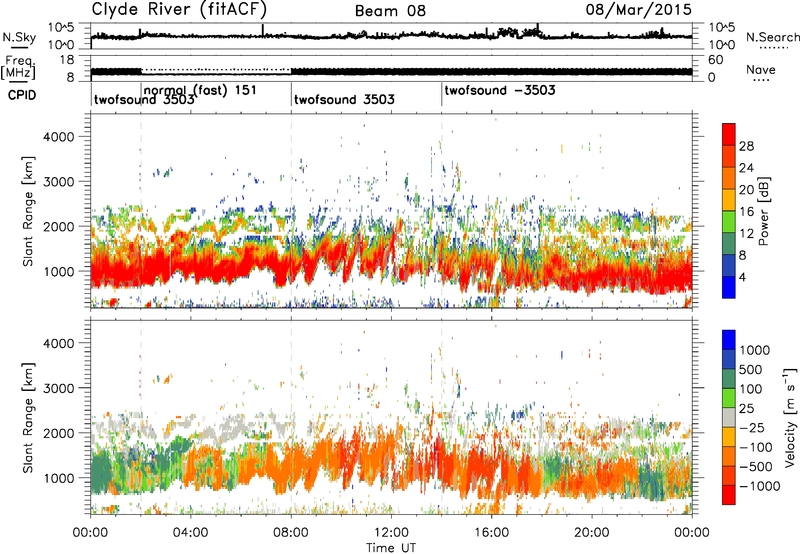Click the '2000' tick of the velocity panel
The width and height of the screenshot is (800, 554).
pyautogui.click(x=59, y=433)
